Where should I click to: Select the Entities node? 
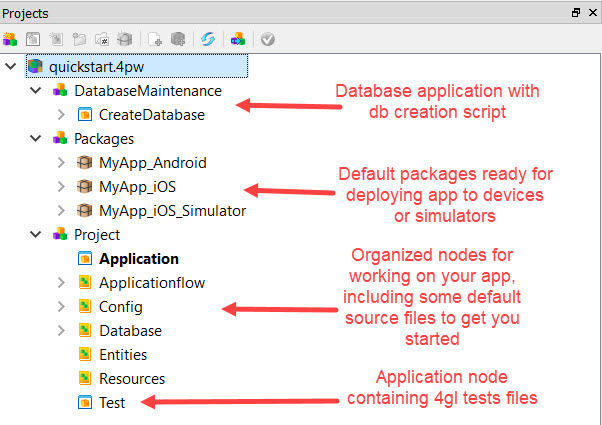point(122,355)
